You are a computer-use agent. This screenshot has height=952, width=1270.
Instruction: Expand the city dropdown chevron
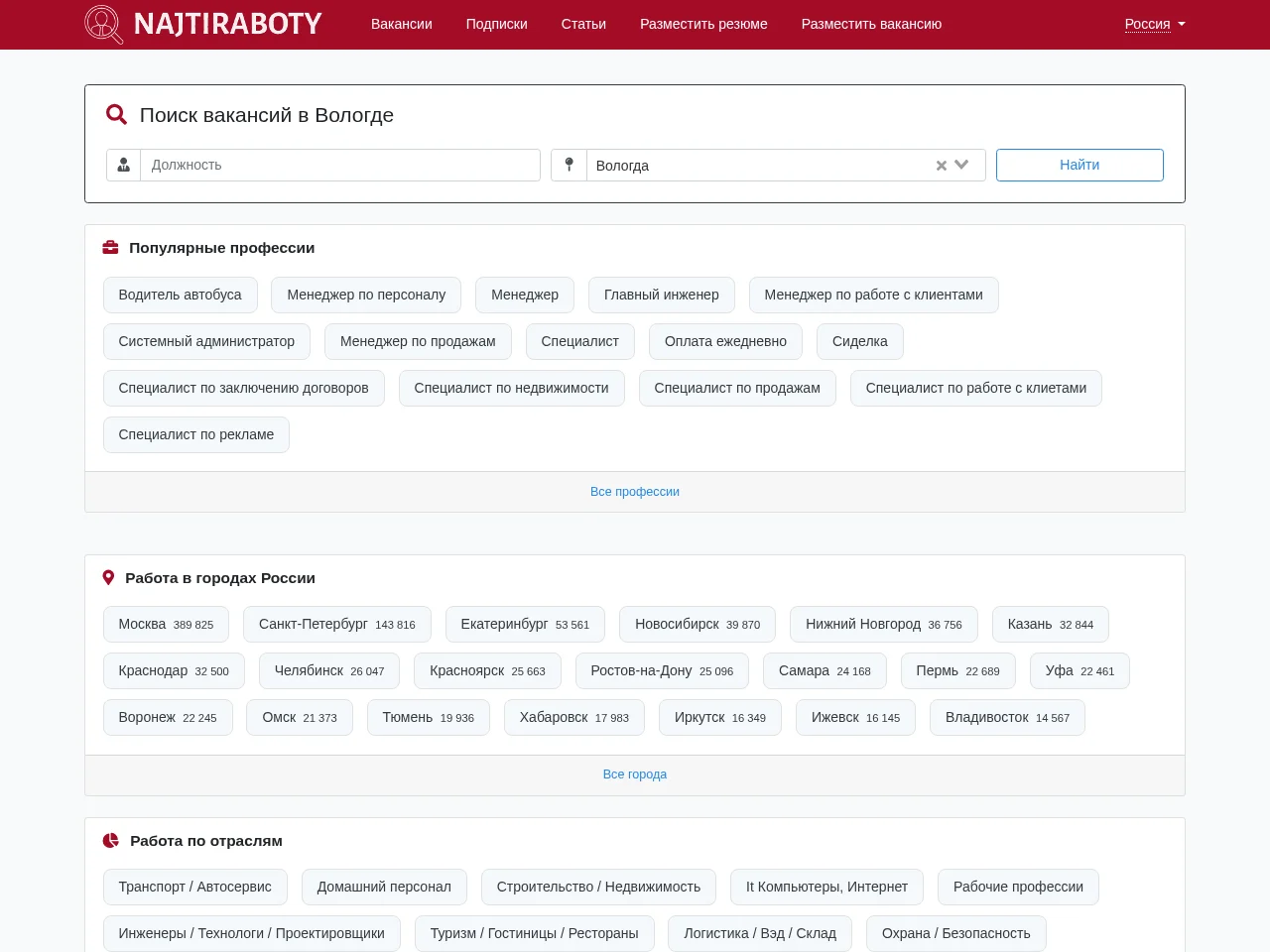point(961,165)
